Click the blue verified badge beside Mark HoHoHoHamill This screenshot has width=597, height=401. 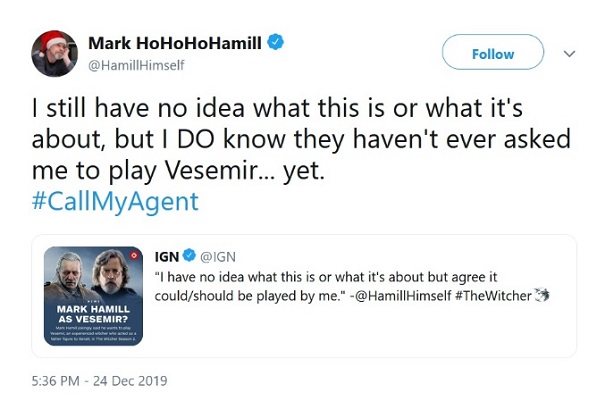click(x=275, y=42)
